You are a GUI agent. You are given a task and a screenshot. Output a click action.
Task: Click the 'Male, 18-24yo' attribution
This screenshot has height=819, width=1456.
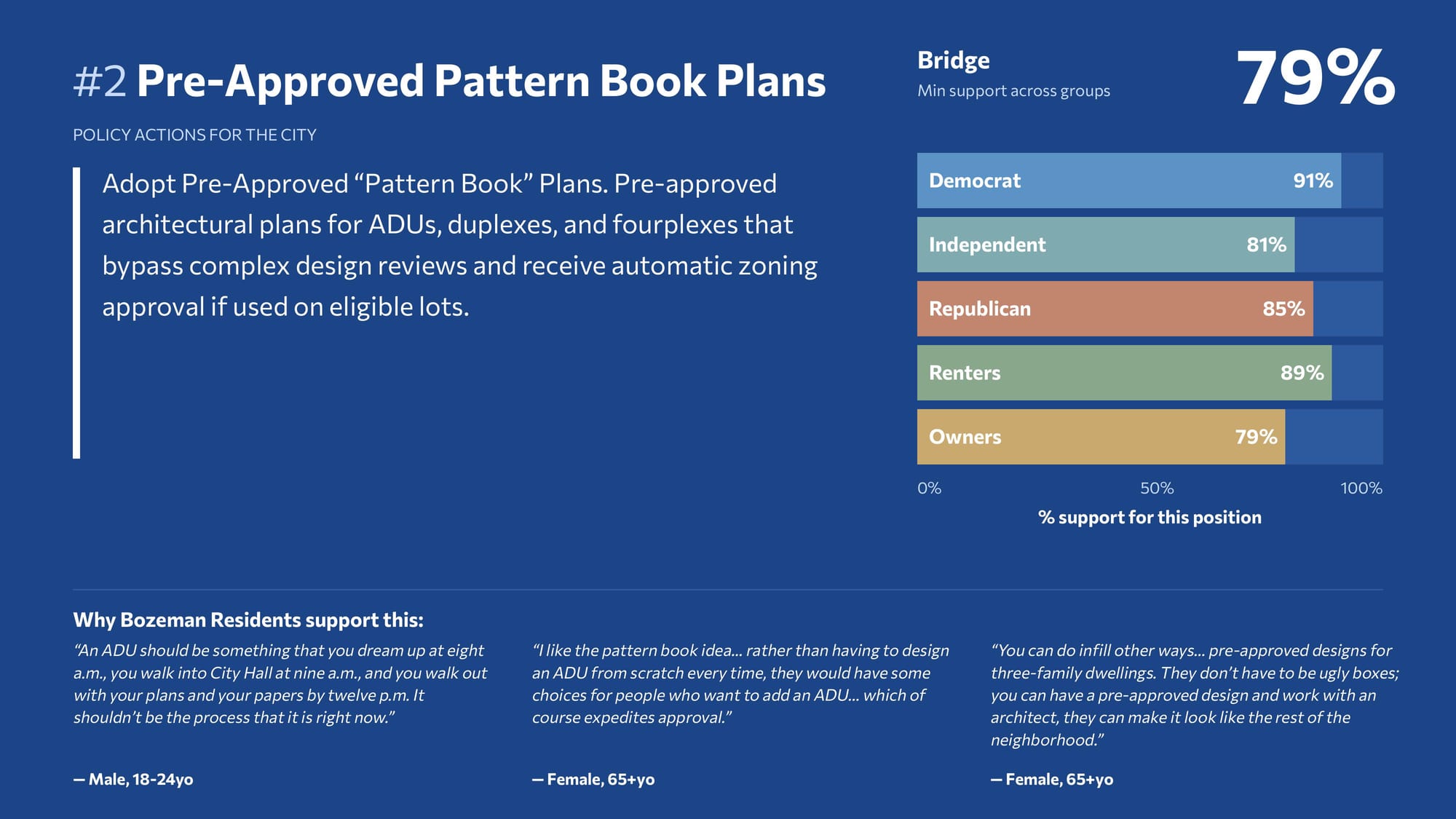(133, 780)
